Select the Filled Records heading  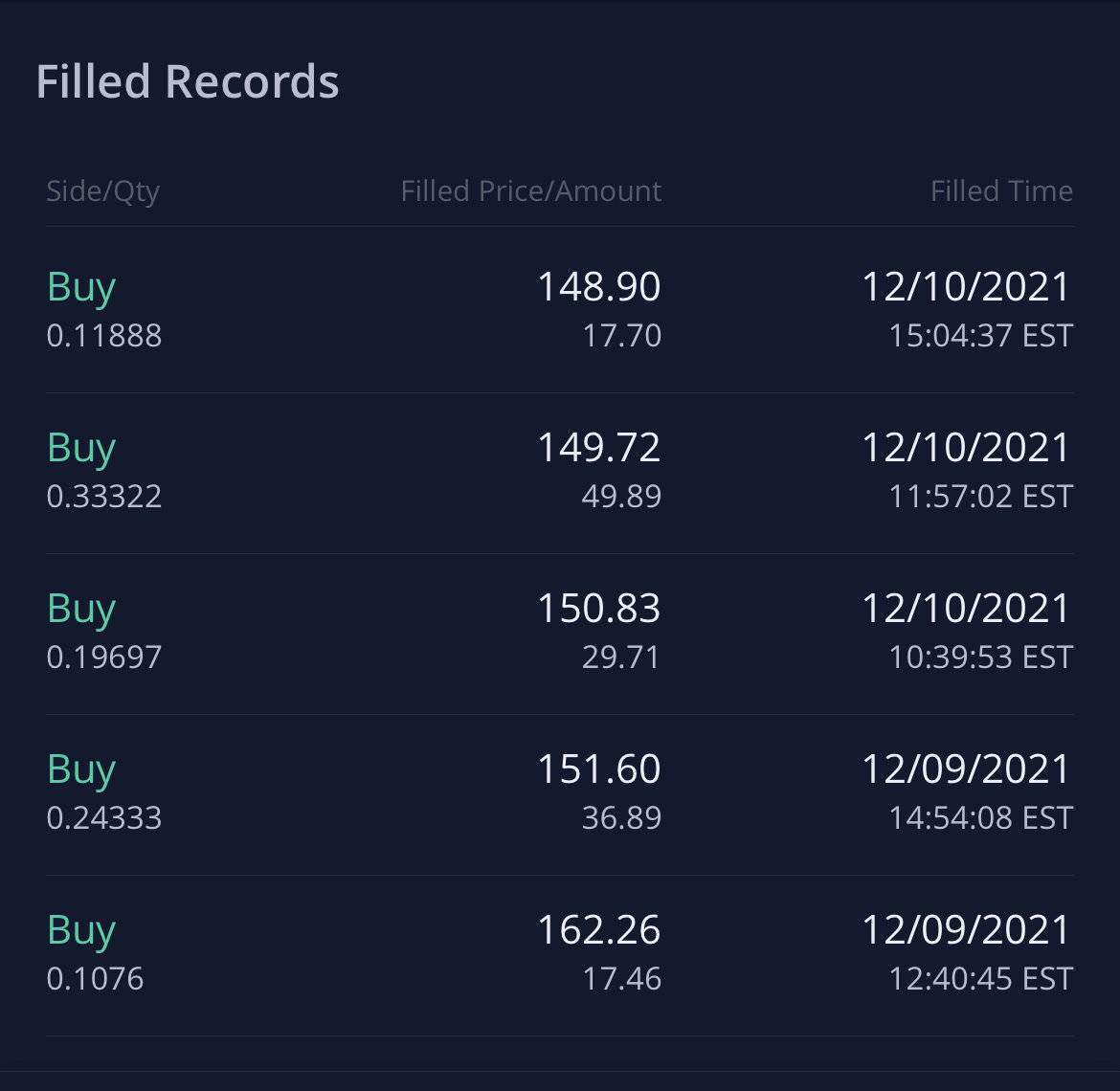tap(187, 81)
